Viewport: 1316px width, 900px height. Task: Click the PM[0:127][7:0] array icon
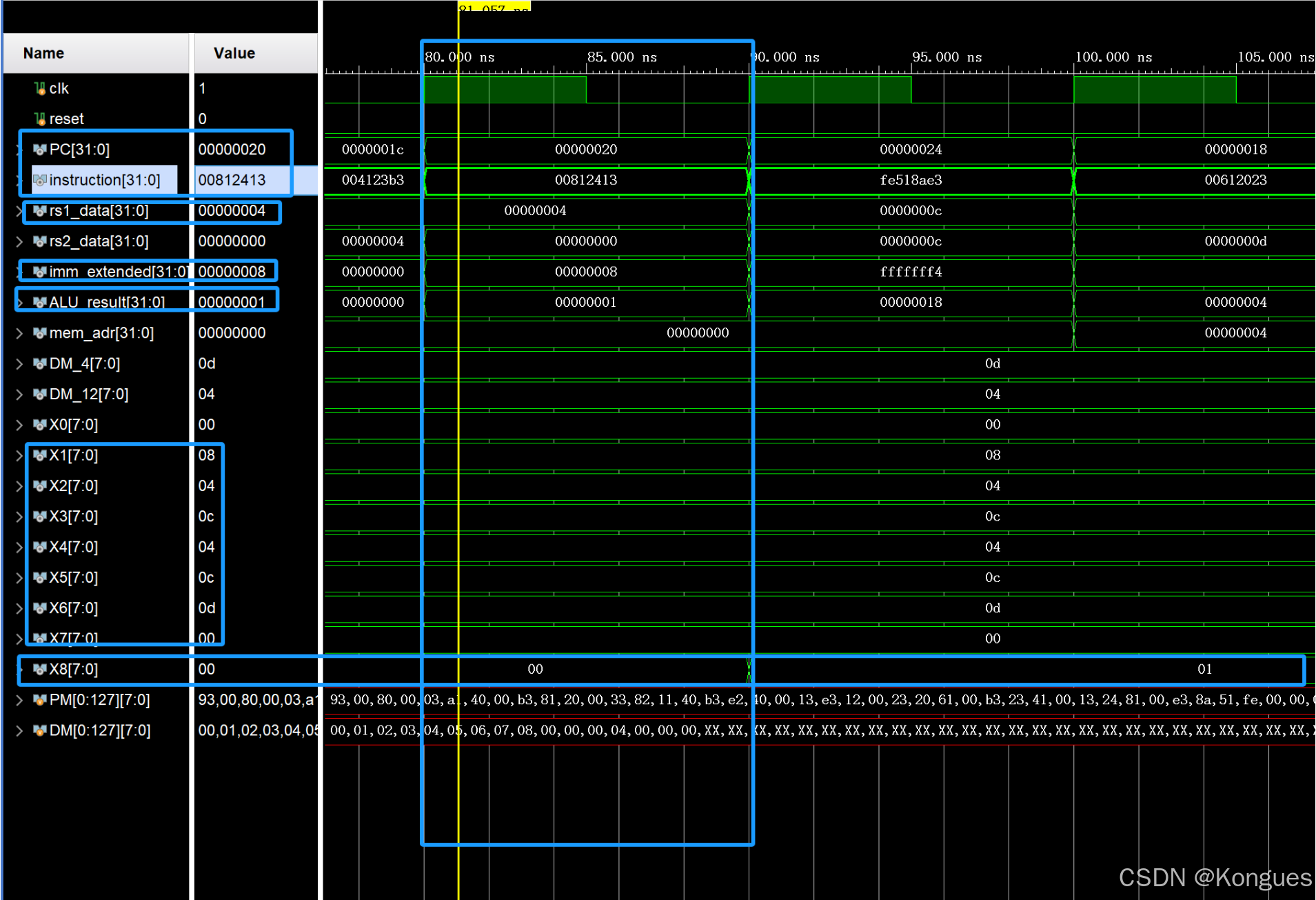[40, 700]
